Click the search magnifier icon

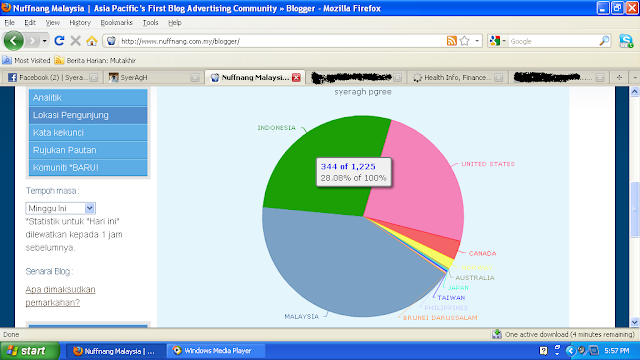[604, 41]
